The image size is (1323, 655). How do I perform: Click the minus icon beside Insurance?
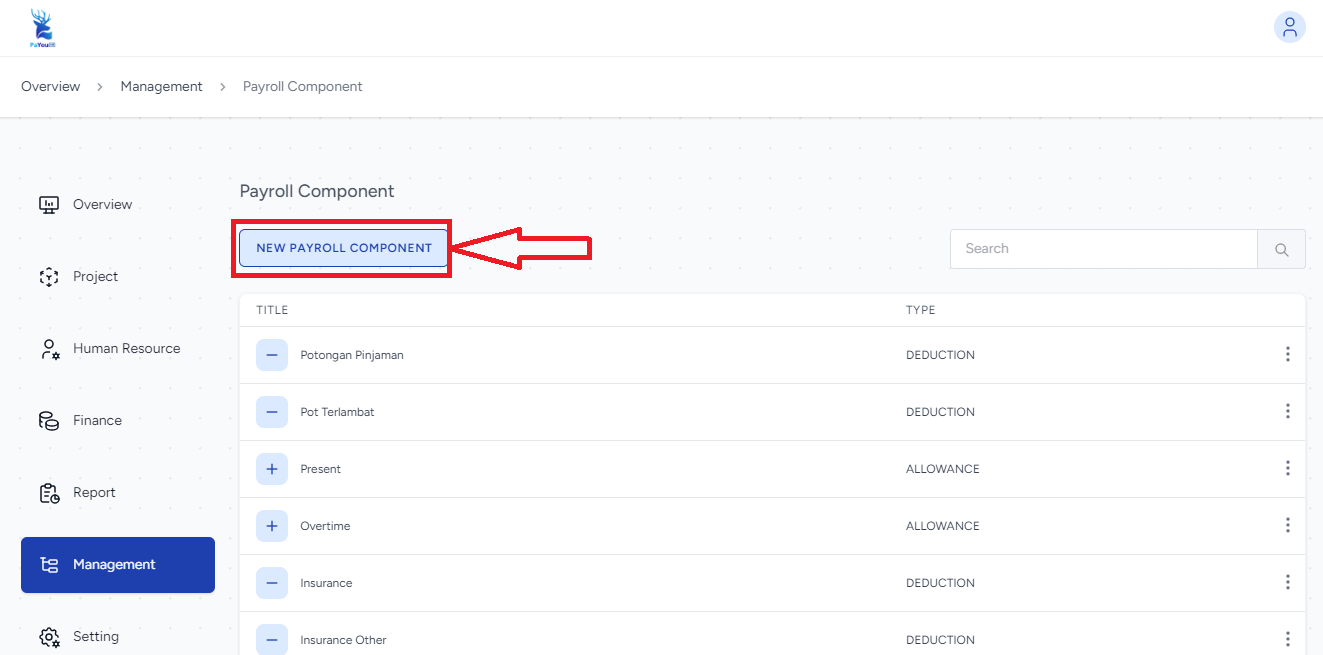272,583
